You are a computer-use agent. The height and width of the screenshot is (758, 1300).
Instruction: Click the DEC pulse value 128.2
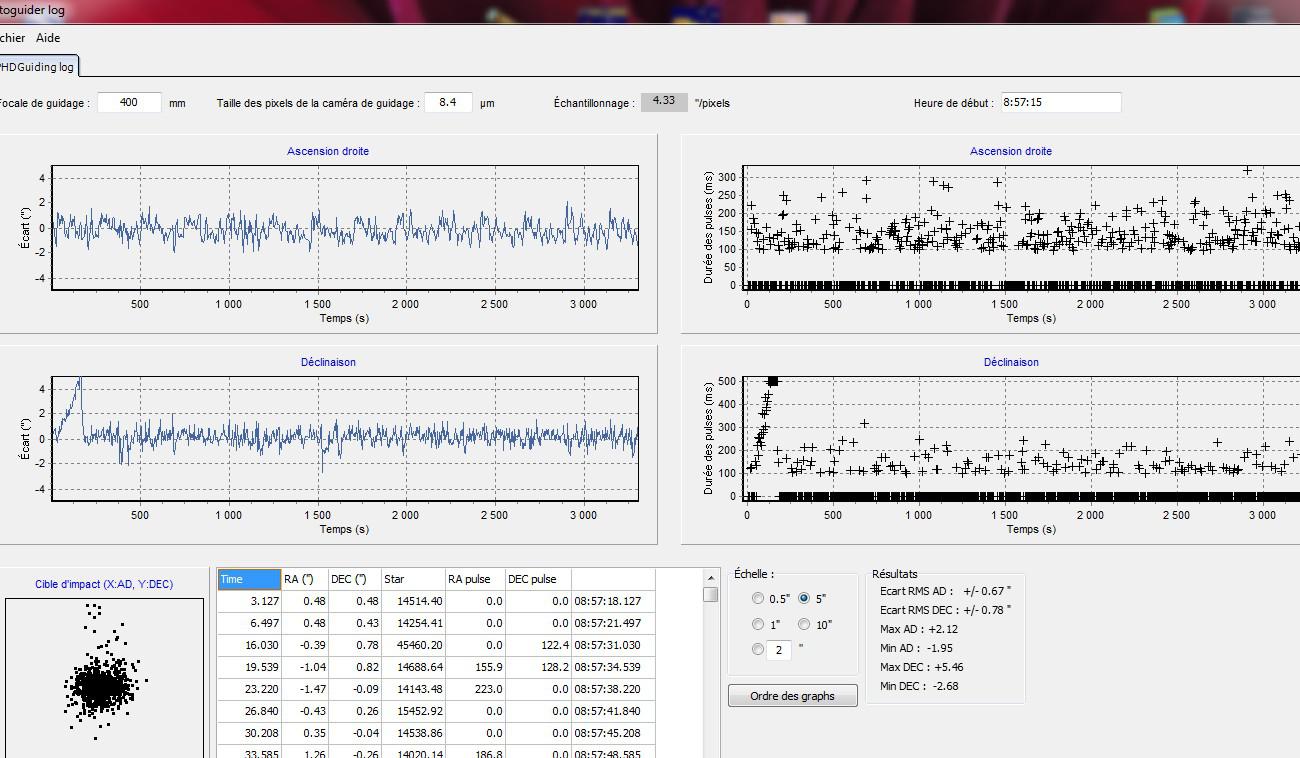(x=538, y=667)
